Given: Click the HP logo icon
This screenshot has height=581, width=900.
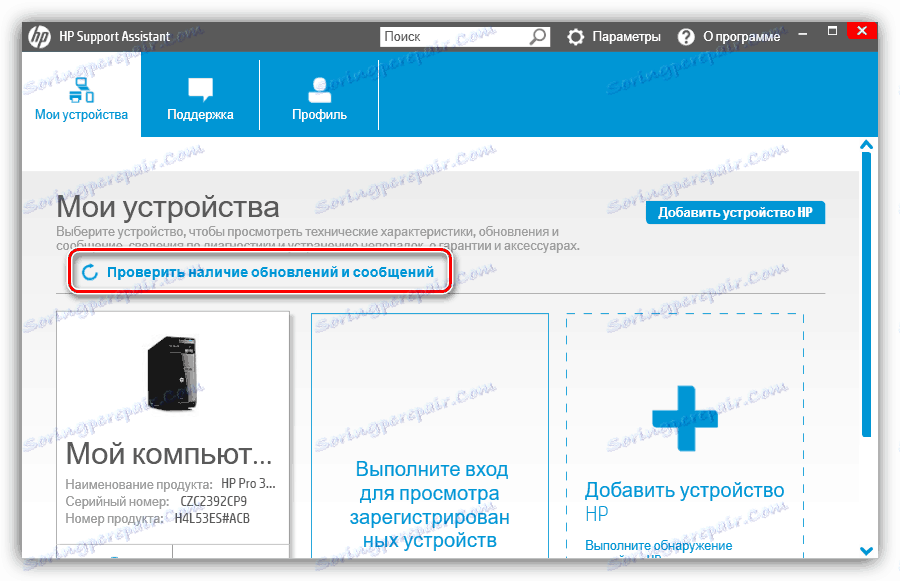Looking at the screenshot, I should 40,36.
